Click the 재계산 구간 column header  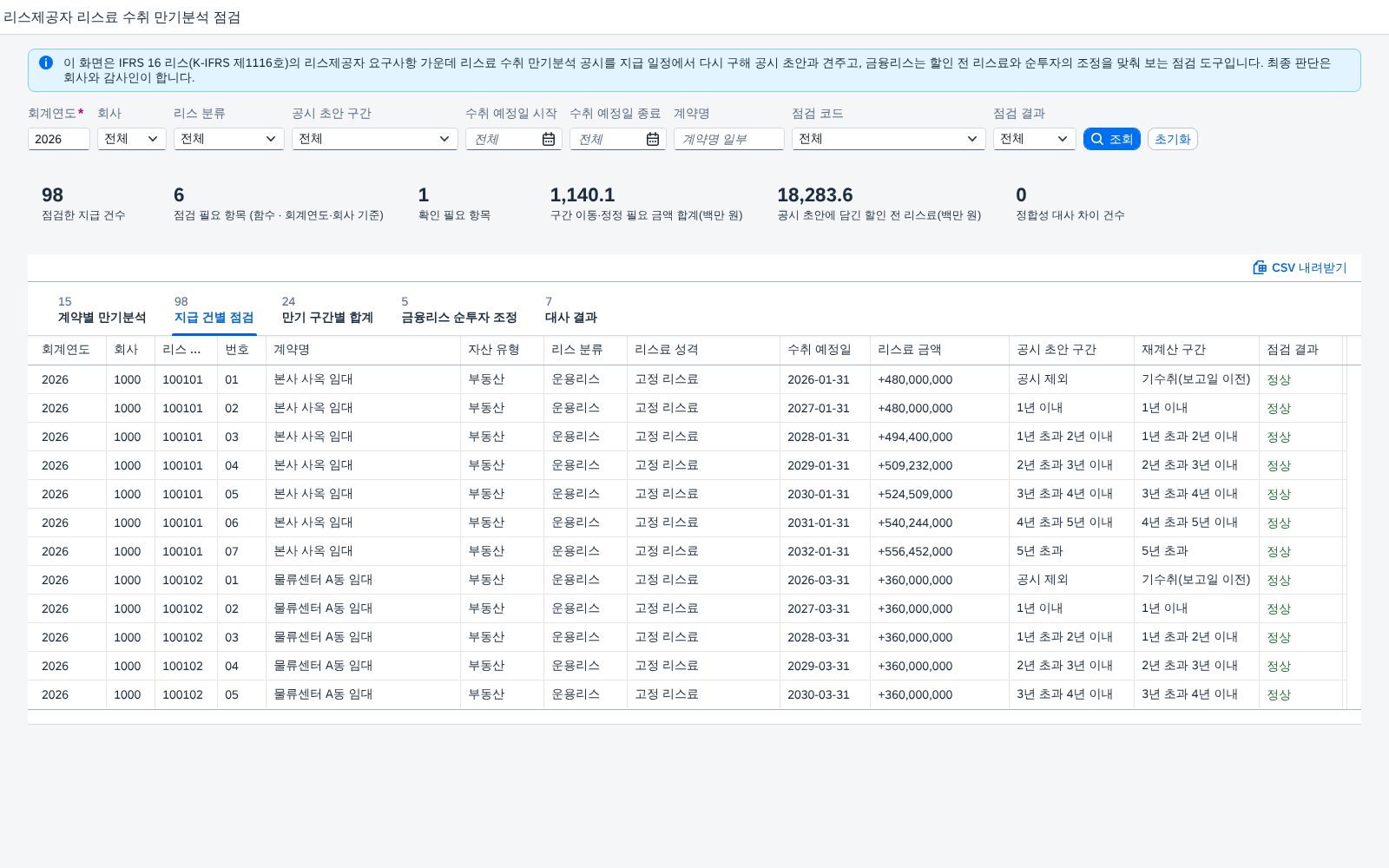[1196, 350]
